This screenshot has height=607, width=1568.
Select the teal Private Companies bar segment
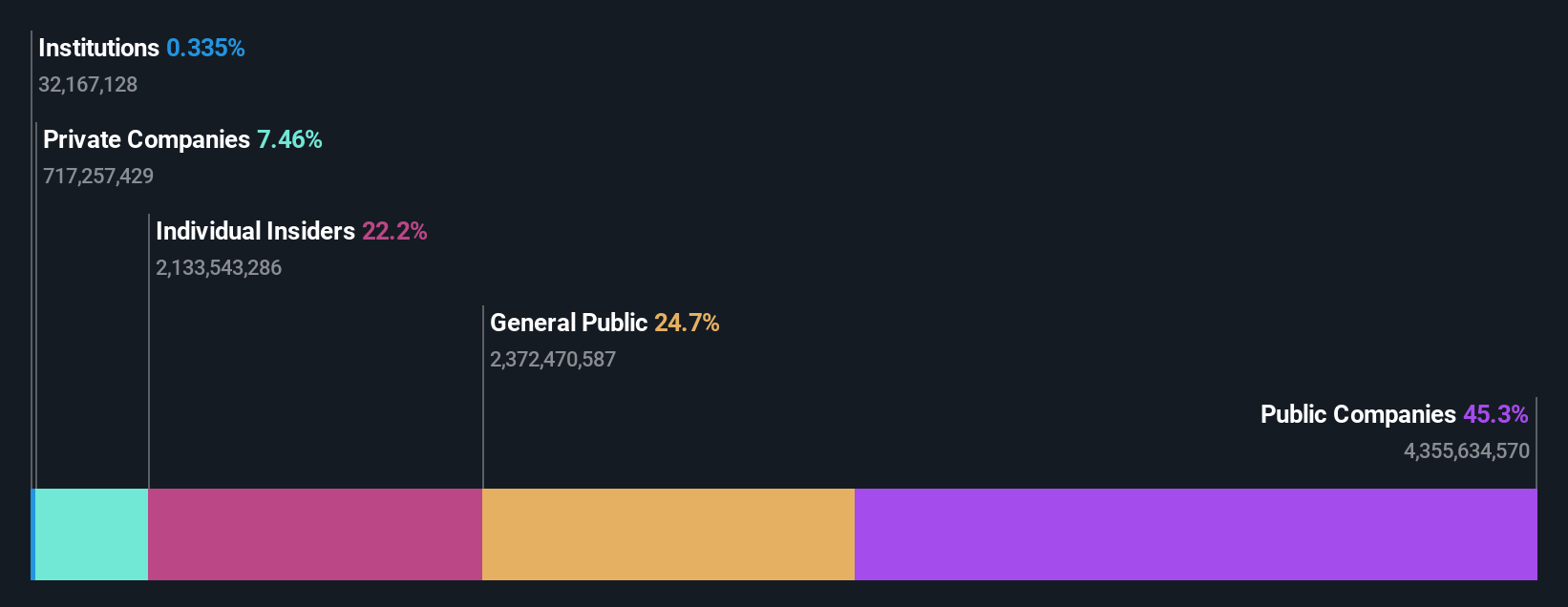click(x=92, y=534)
